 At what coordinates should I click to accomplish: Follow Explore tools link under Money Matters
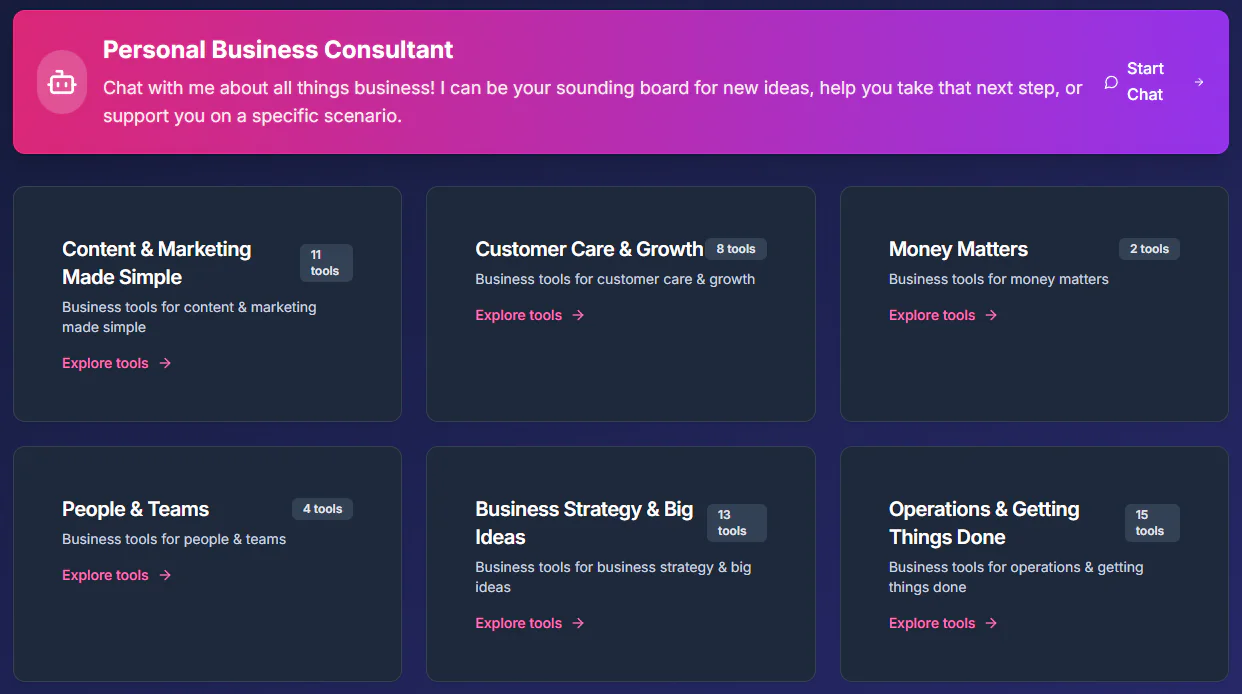(931, 315)
